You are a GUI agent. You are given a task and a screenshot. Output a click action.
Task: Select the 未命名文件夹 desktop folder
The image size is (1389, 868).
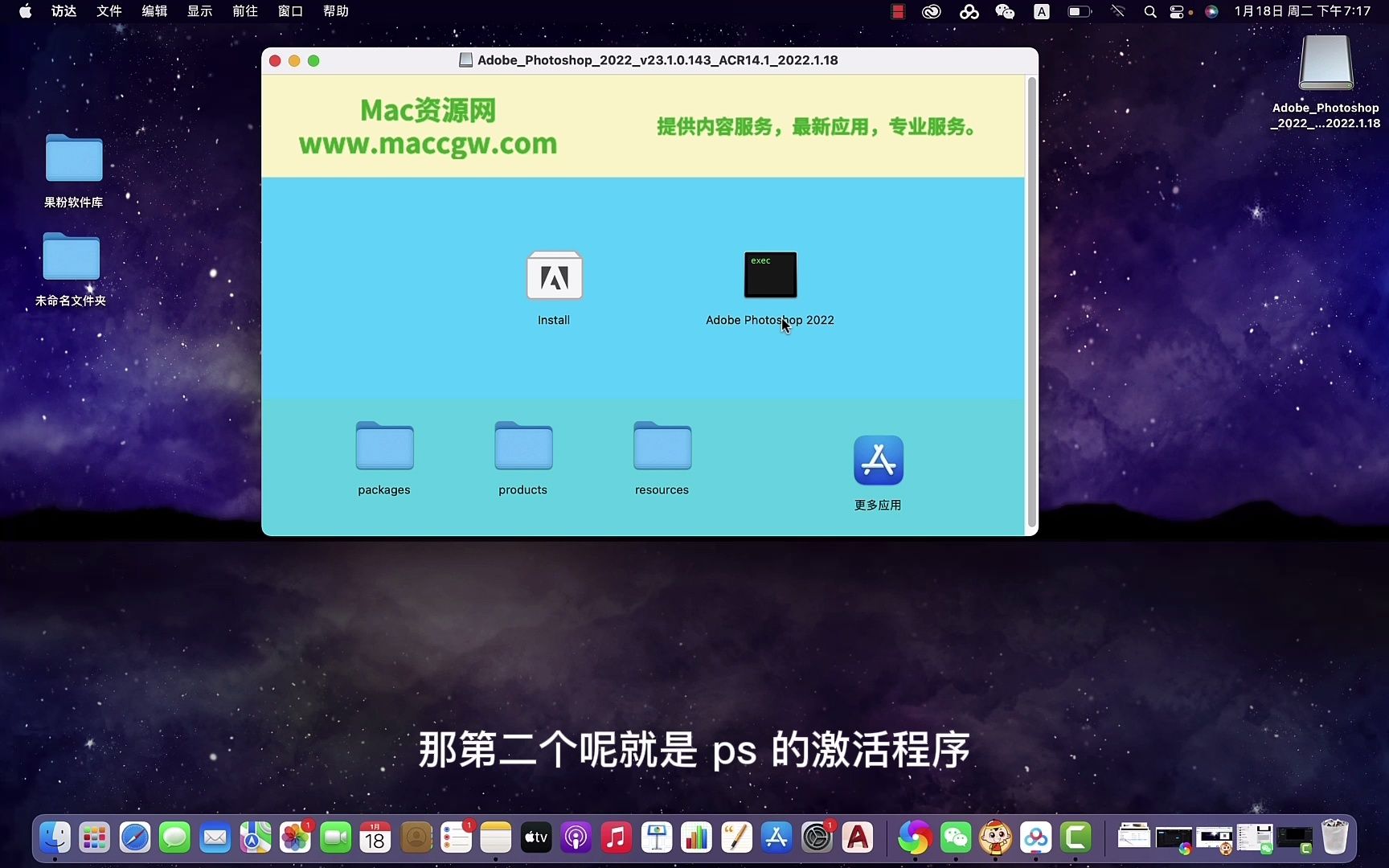pos(72,256)
